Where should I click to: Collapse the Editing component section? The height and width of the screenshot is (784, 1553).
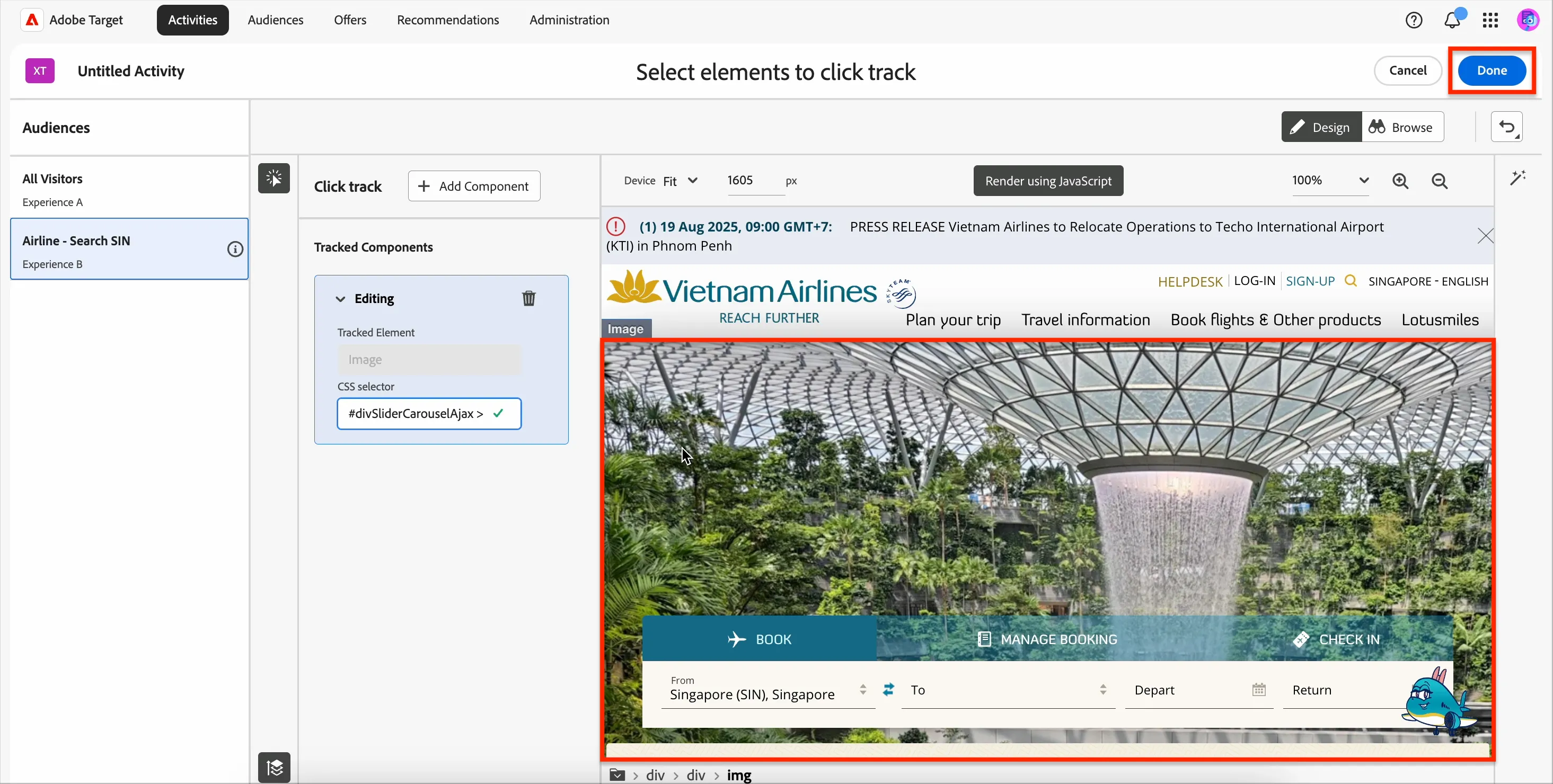(x=341, y=299)
